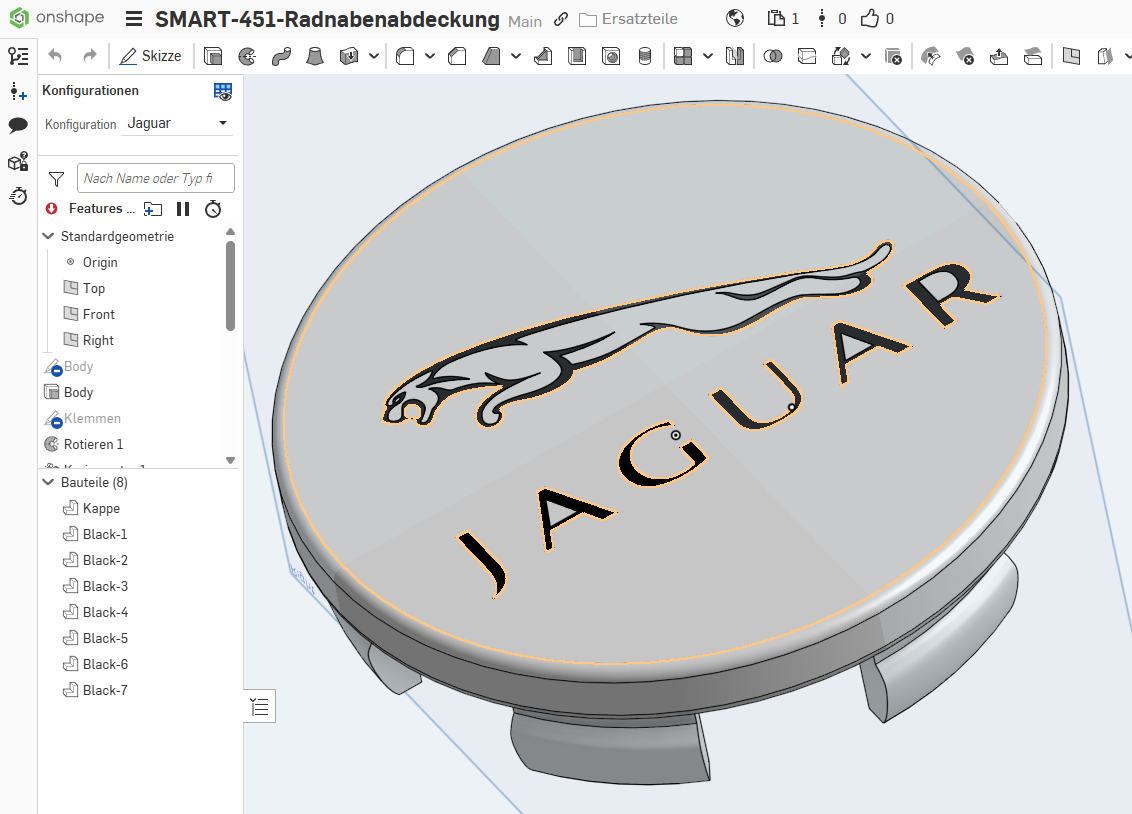Select the Transform tool
The width and height of the screenshot is (1132, 814).
coord(841,56)
